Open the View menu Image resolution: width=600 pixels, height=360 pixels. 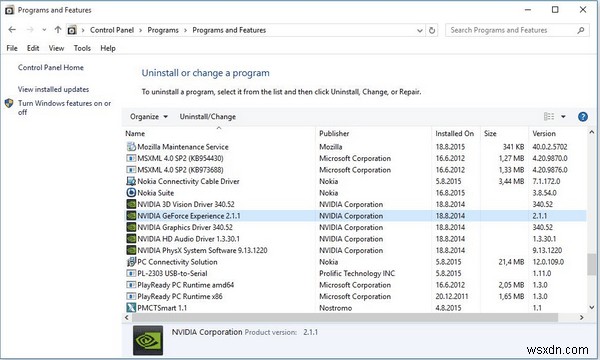pyautogui.click(x=56, y=48)
